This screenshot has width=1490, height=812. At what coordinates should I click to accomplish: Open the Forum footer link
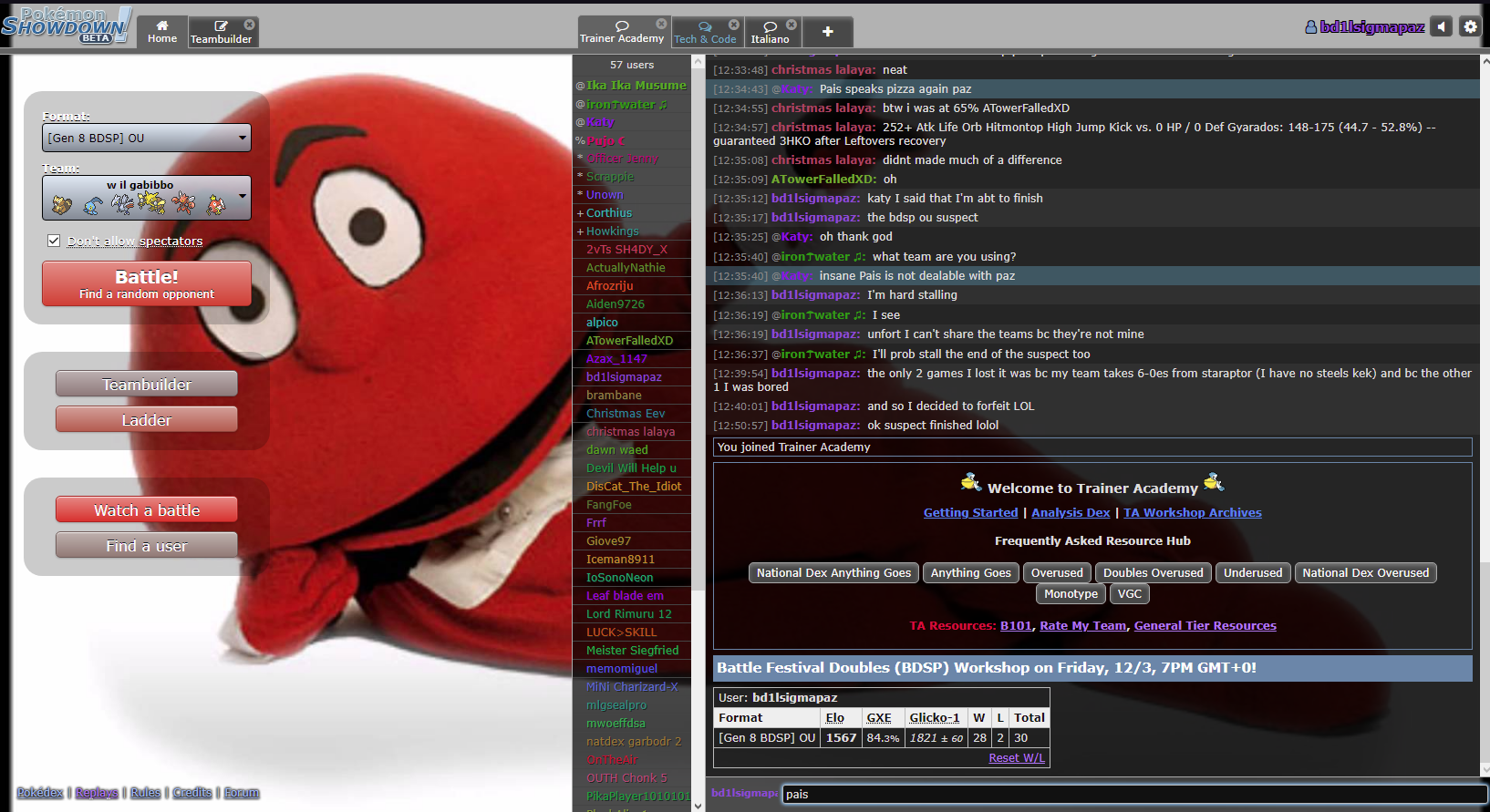tap(242, 793)
